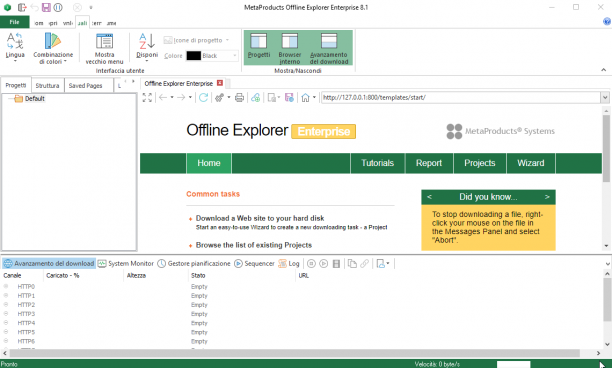Click the full screen browser icon

(147, 98)
